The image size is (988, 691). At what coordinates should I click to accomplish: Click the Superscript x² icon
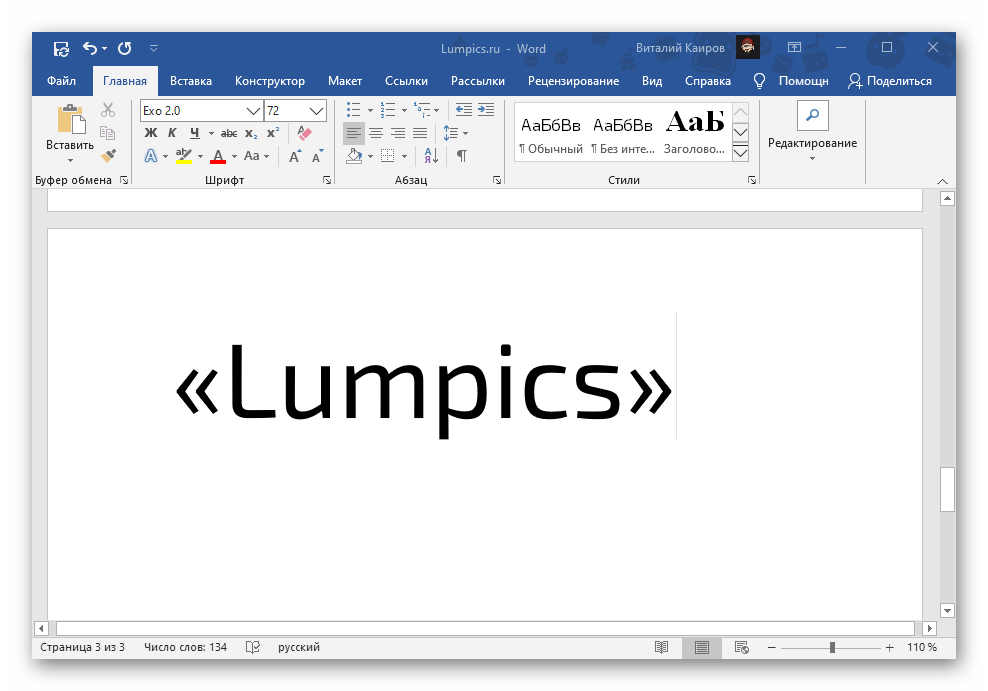(273, 133)
